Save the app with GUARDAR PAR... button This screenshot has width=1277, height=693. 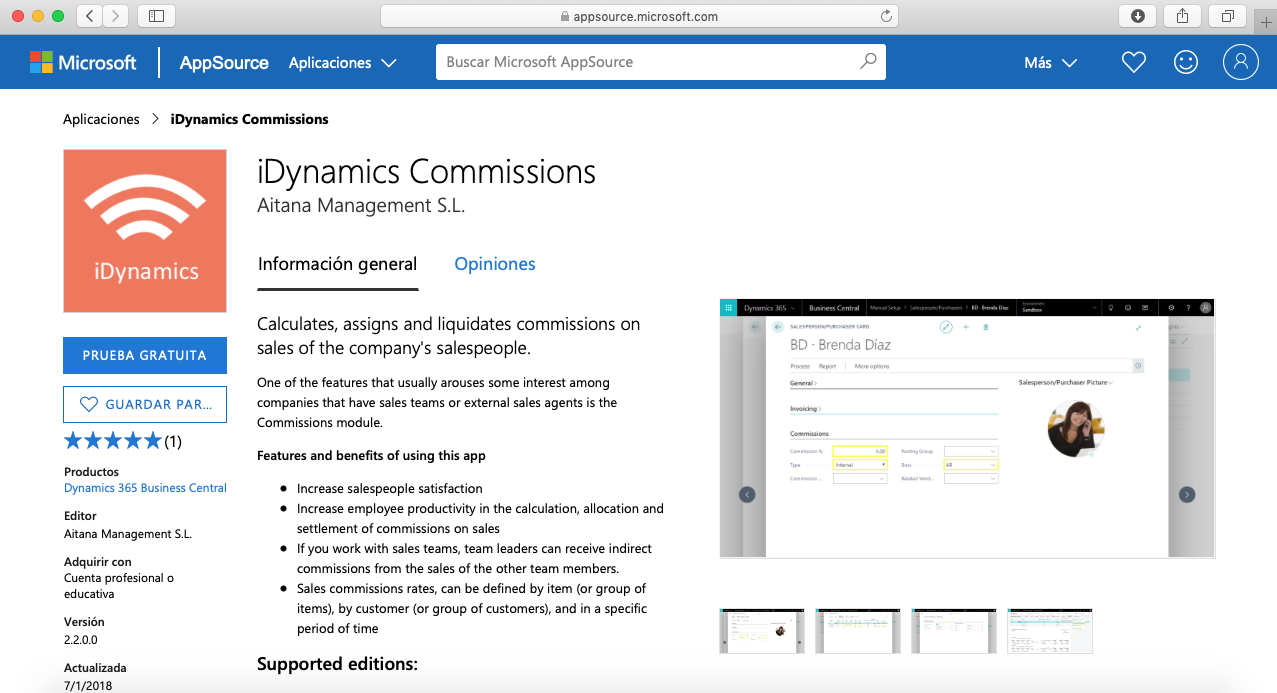point(145,404)
